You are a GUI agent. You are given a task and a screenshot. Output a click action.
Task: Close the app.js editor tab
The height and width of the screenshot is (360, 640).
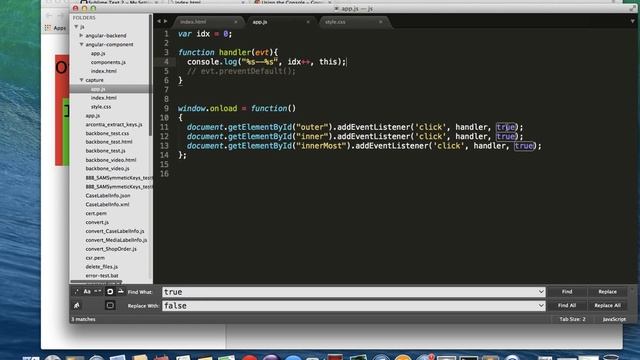pyautogui.click(x=308, y=22)
